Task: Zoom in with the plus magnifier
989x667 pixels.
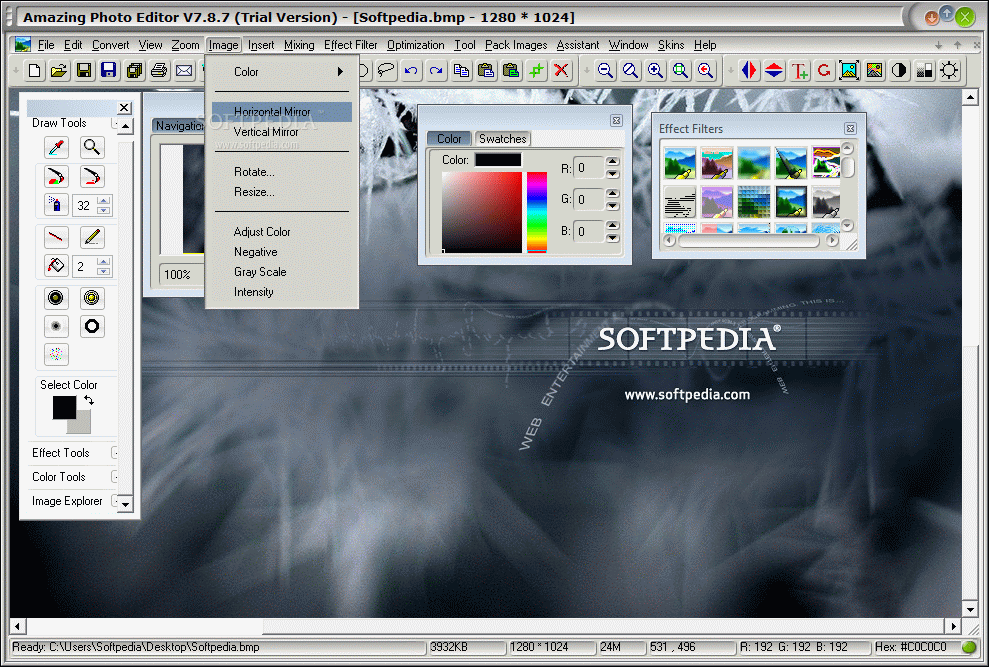Action: coord(655,70)
